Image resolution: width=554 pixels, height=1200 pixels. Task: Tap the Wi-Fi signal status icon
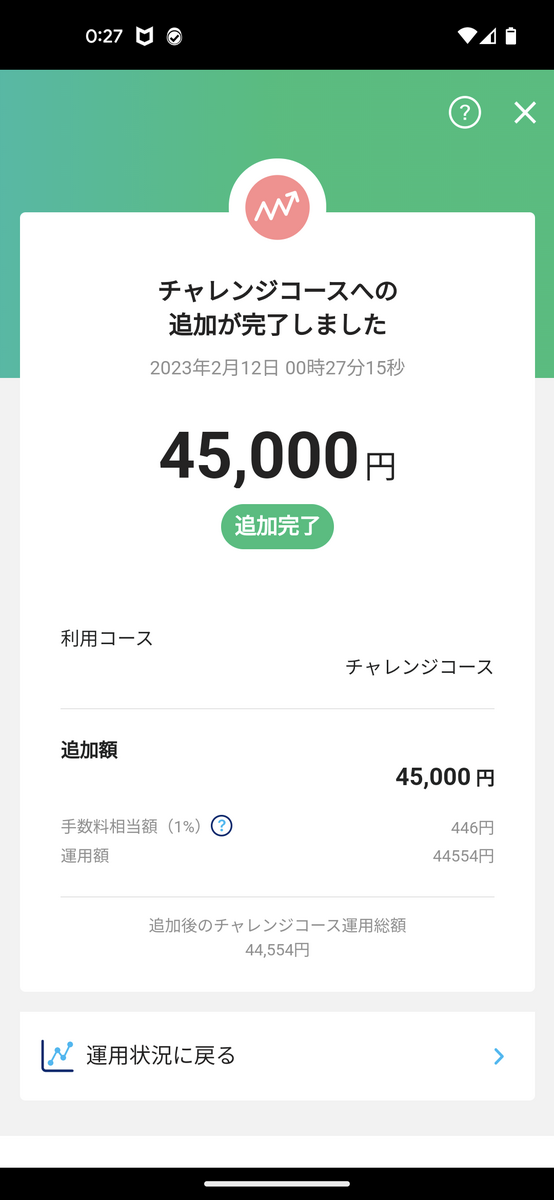[x=467, y=36]
